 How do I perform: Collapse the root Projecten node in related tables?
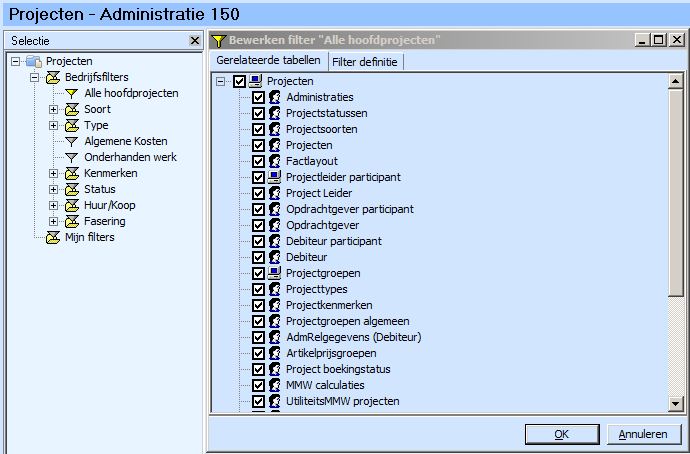220,81
